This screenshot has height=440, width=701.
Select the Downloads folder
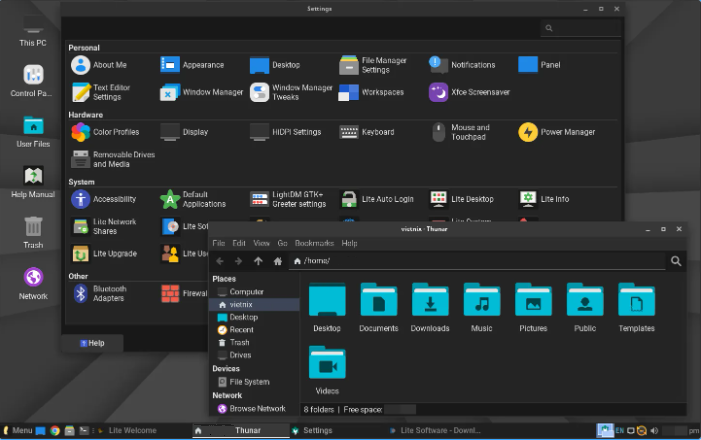click(430, 308)
